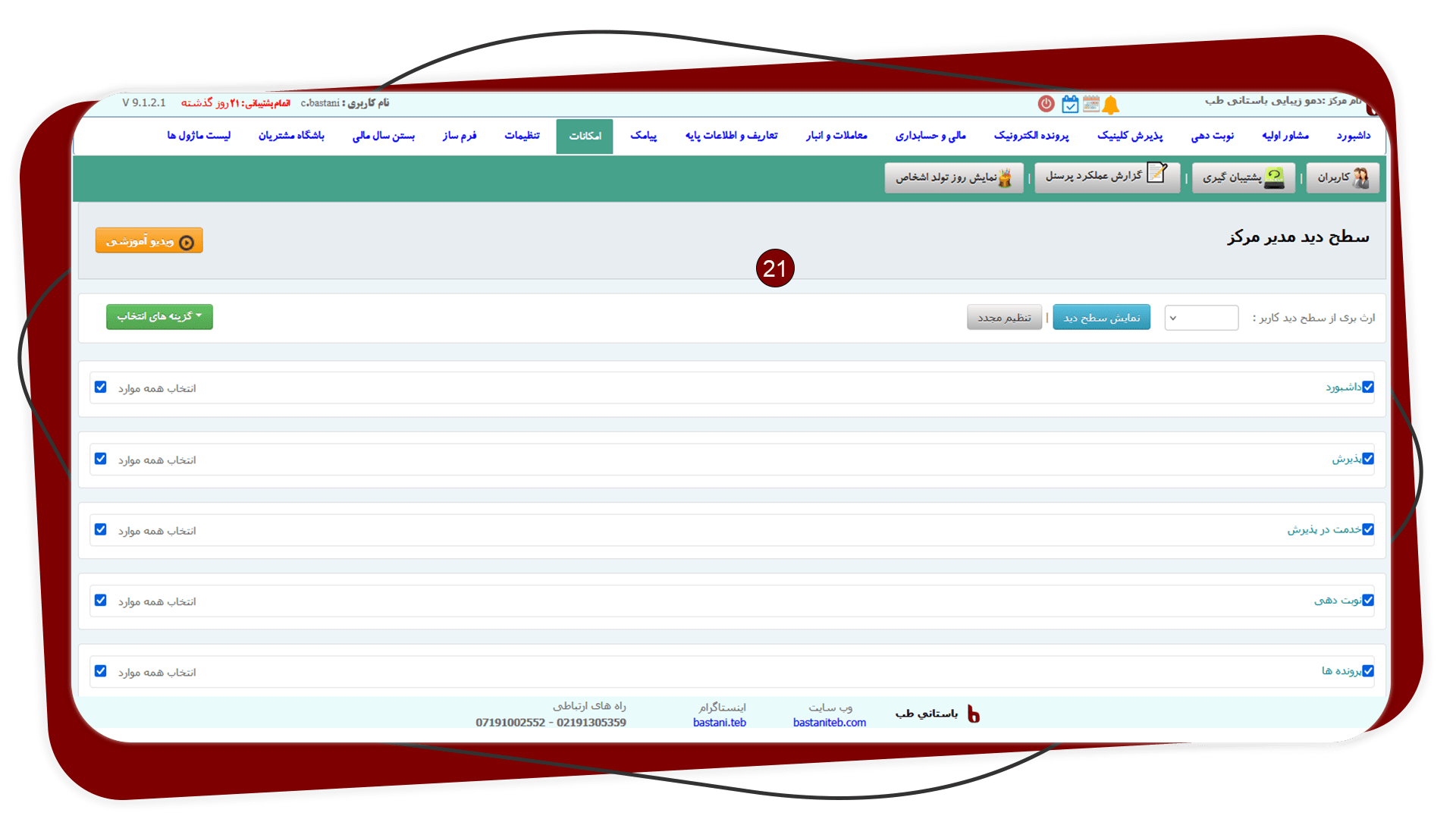Toggle select-all checkbox in پرونده ها row

[101, 671]
